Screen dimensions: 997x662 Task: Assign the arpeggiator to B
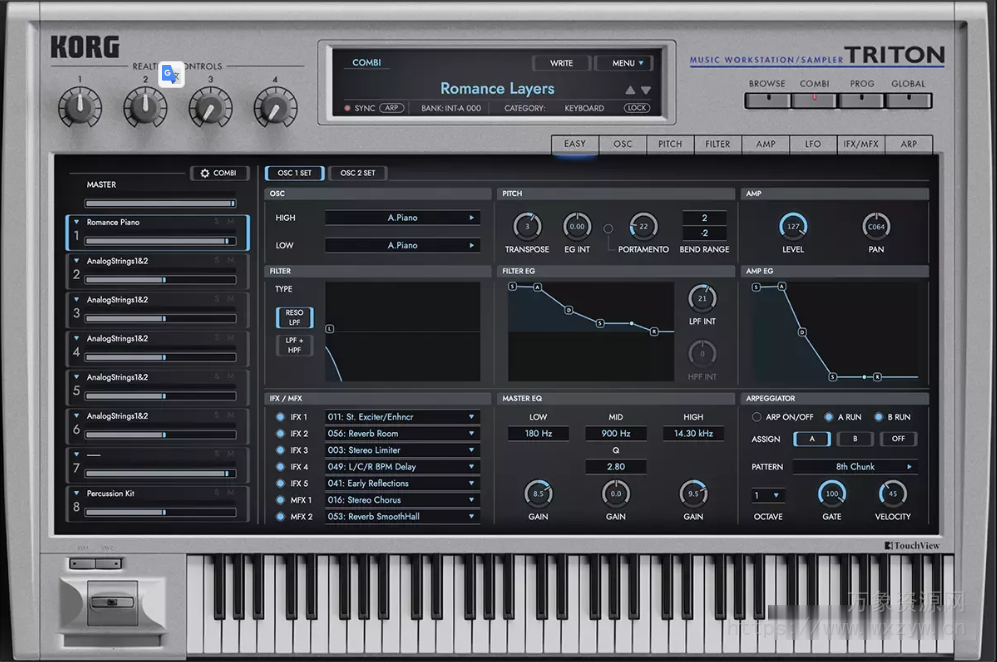coord(854,438)
